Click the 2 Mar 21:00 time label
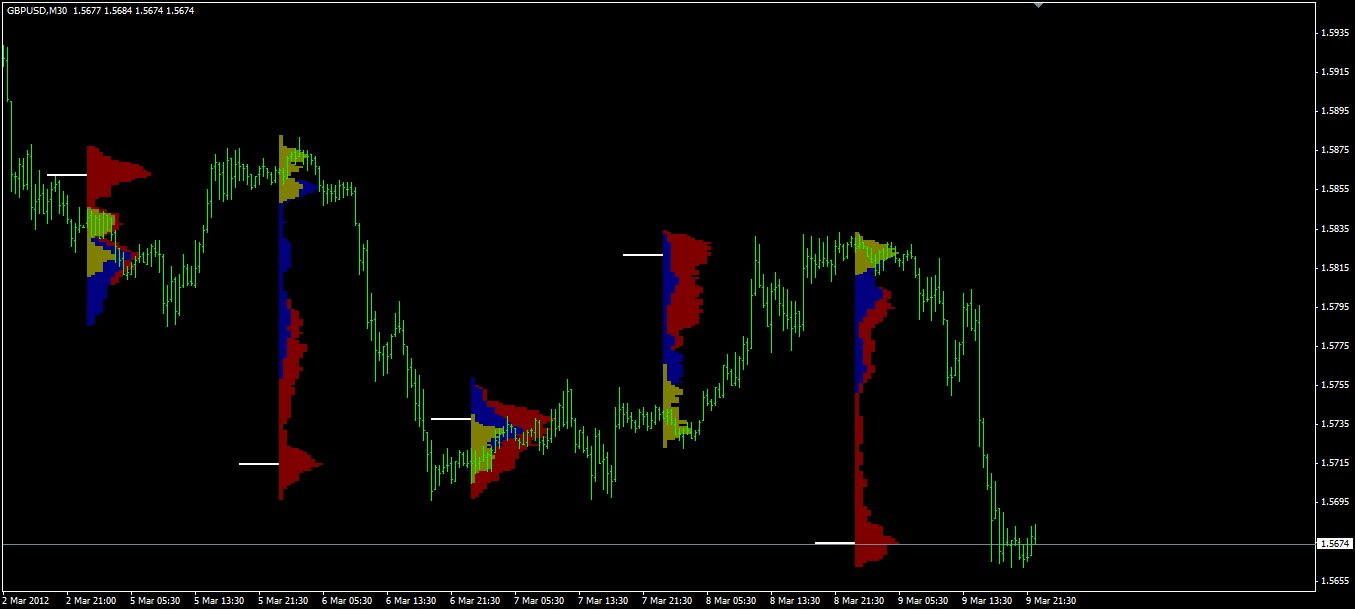 click(x=91, y=601)
